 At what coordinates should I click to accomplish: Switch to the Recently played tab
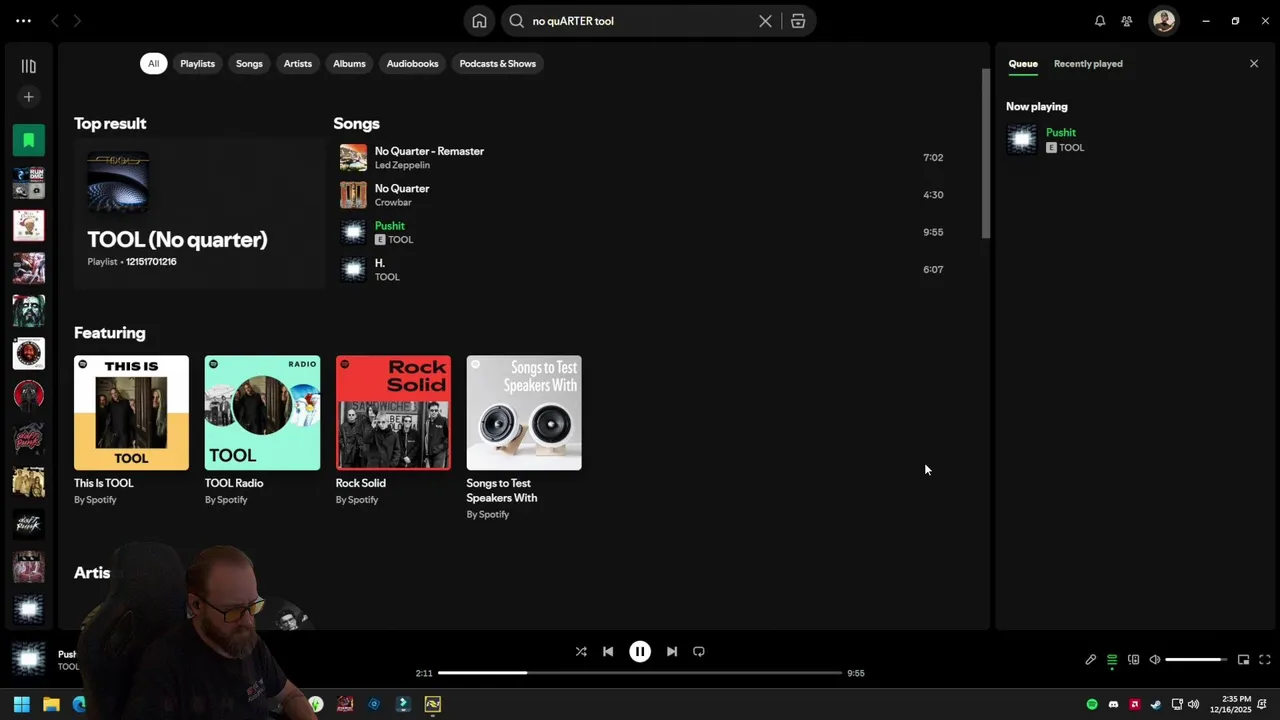click(x=1088, y=64)
